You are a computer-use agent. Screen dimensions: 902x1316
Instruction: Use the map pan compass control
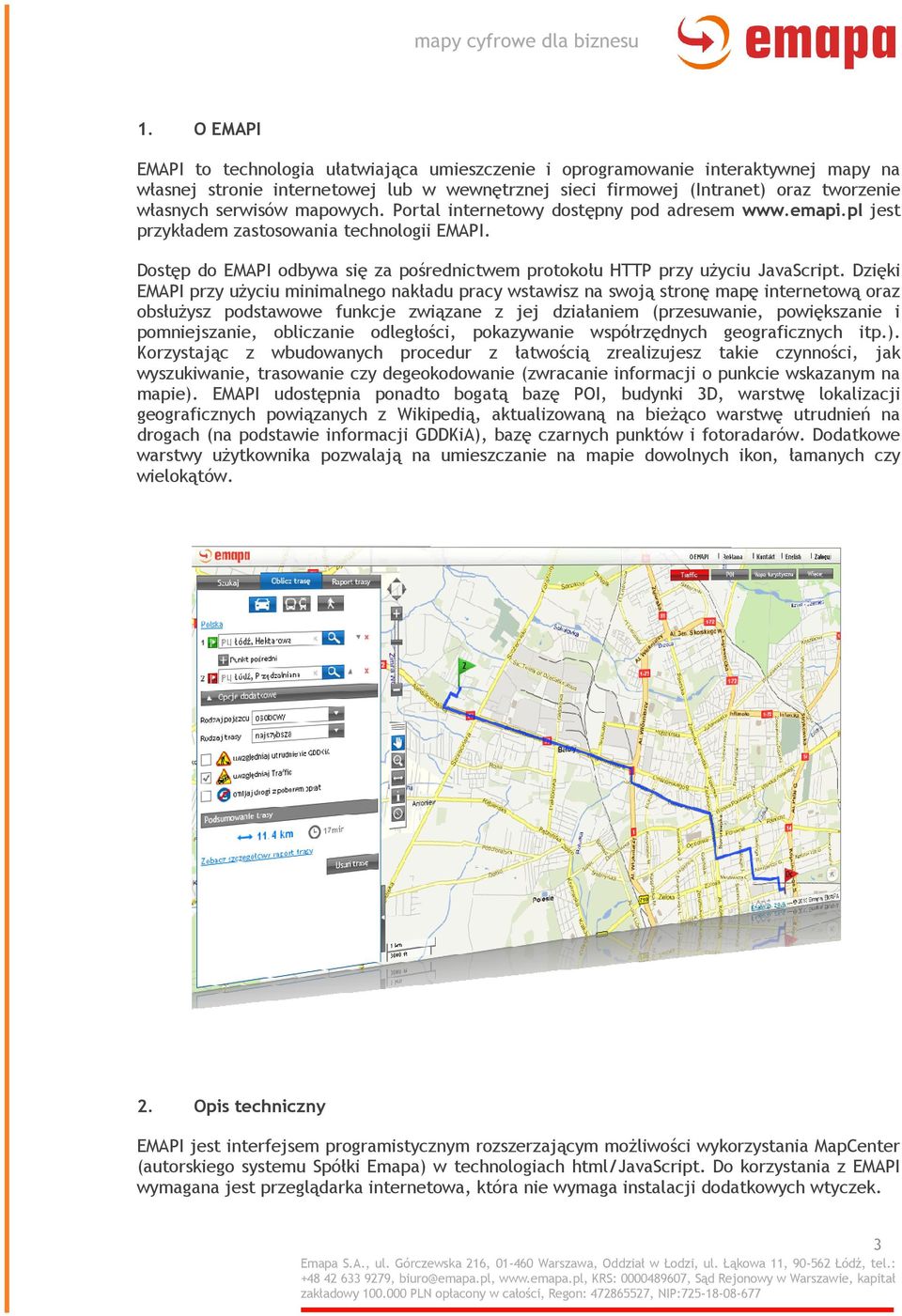pos(397,589)
